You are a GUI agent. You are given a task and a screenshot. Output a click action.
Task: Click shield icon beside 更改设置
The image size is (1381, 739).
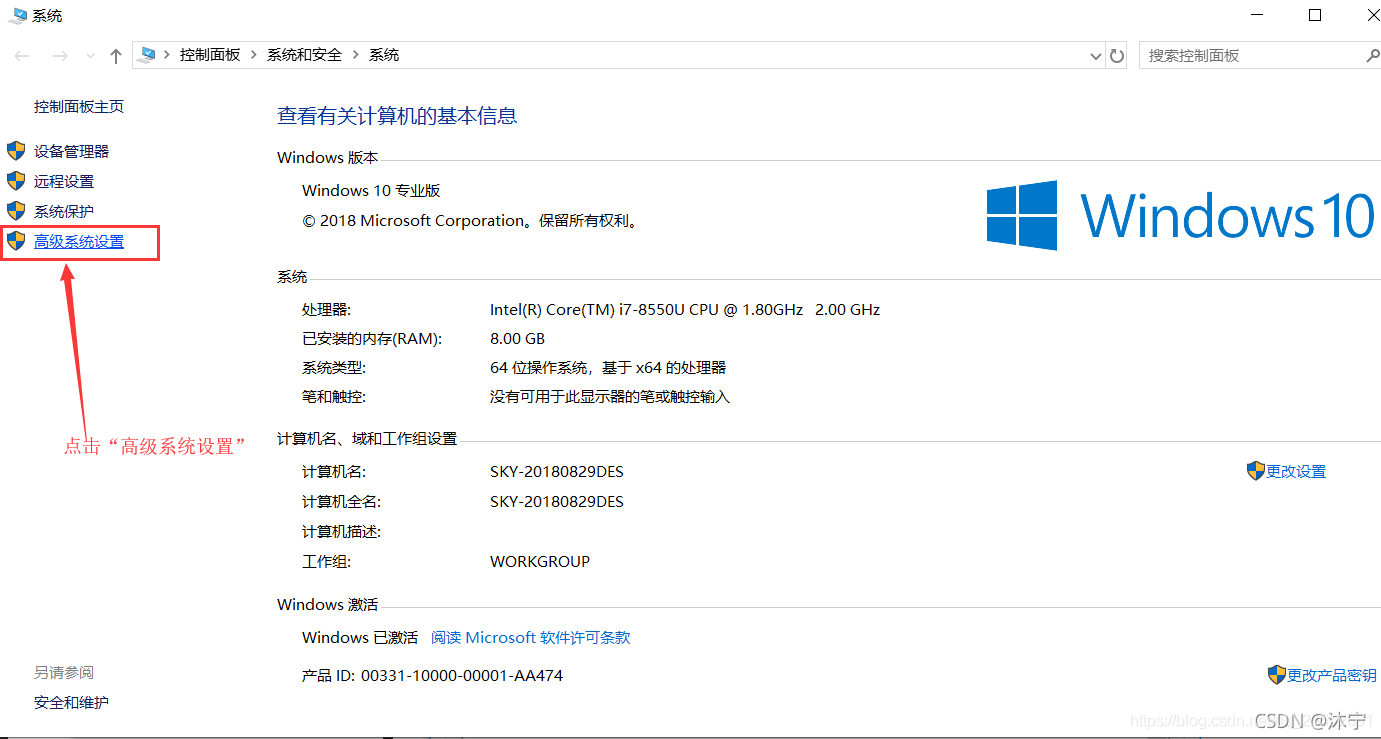click(x=1256, y=471)
